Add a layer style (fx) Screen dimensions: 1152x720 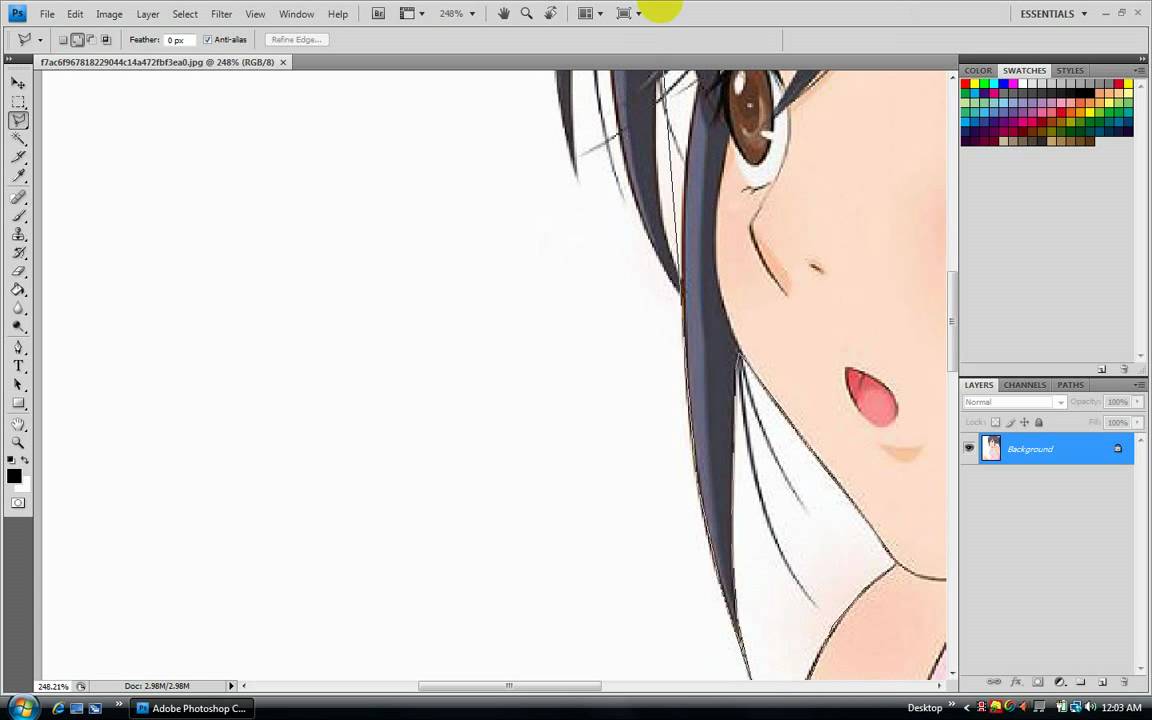[x=1016, y=682]
